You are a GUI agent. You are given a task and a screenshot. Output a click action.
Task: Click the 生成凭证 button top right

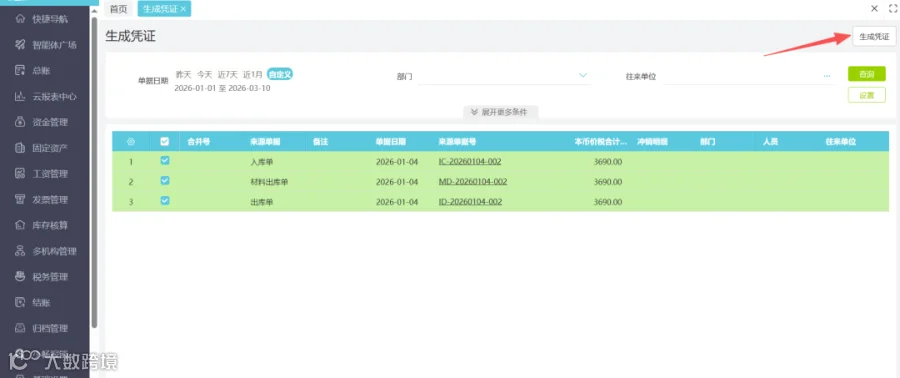click(x=874, y=37)
